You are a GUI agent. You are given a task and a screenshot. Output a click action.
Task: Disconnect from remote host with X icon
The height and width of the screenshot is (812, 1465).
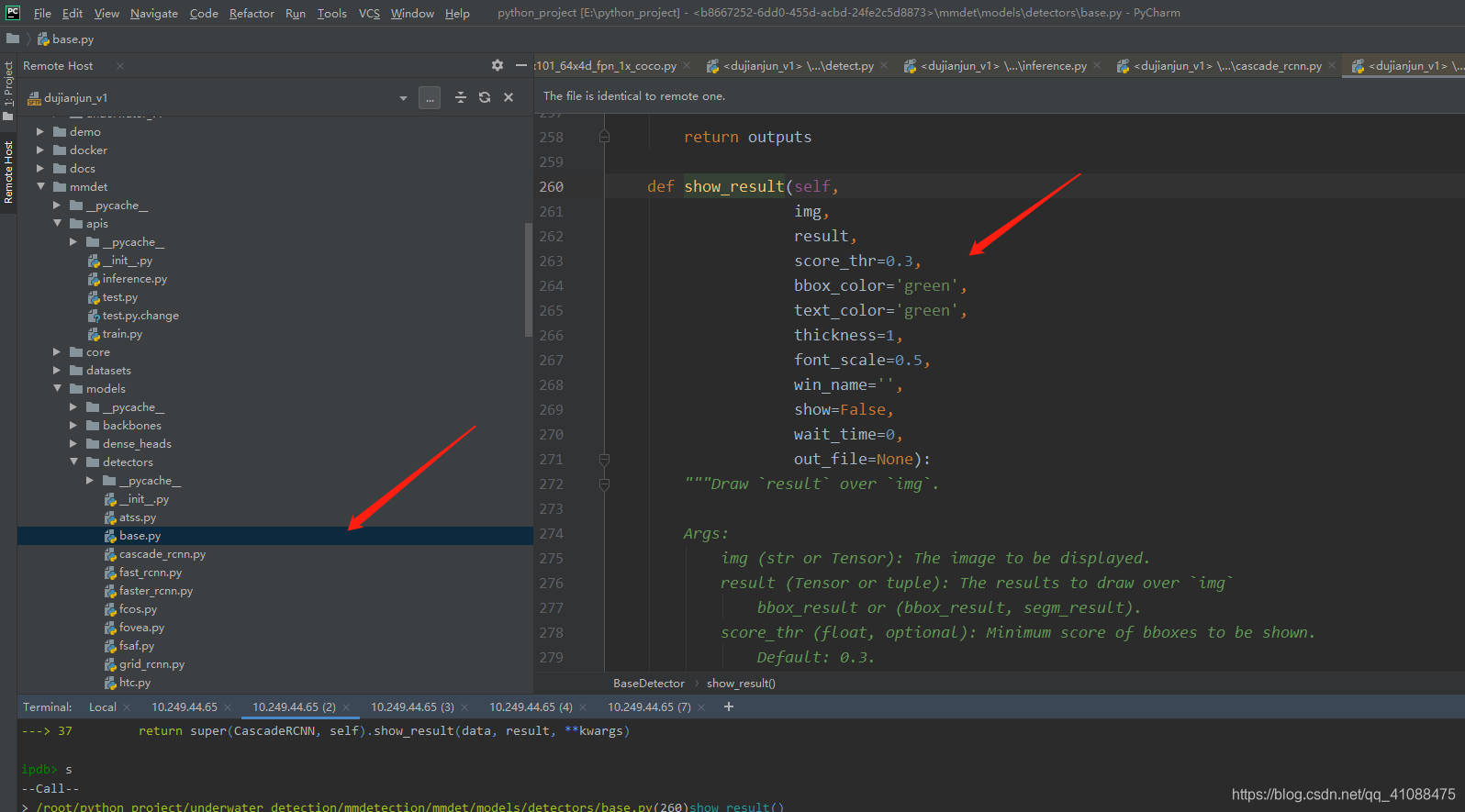509,97
